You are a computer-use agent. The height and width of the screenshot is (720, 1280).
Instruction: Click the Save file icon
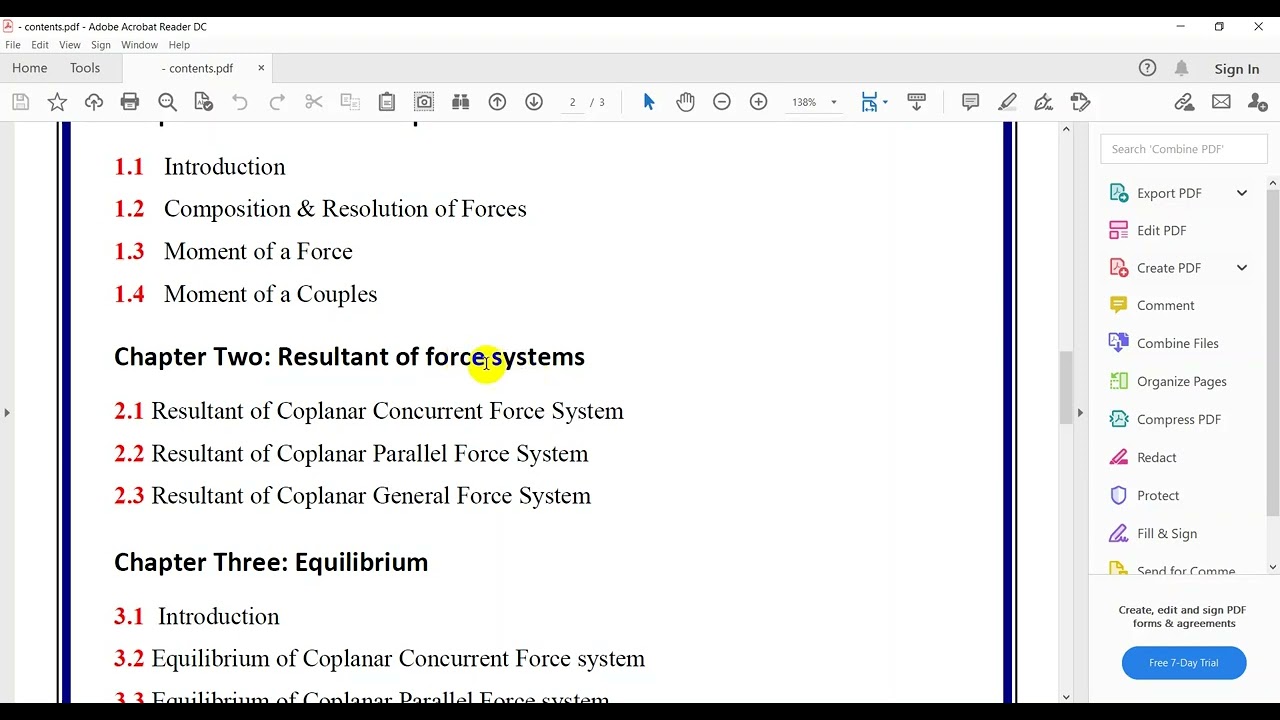[21, 102]
